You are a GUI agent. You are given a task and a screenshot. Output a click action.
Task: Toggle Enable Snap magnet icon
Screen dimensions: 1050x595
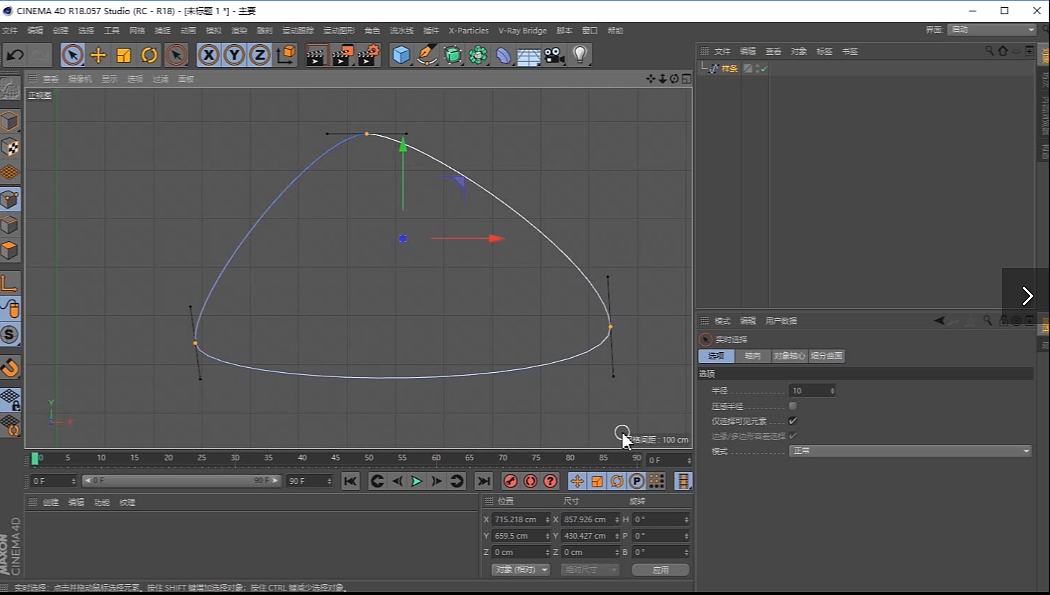click(10, 367)
